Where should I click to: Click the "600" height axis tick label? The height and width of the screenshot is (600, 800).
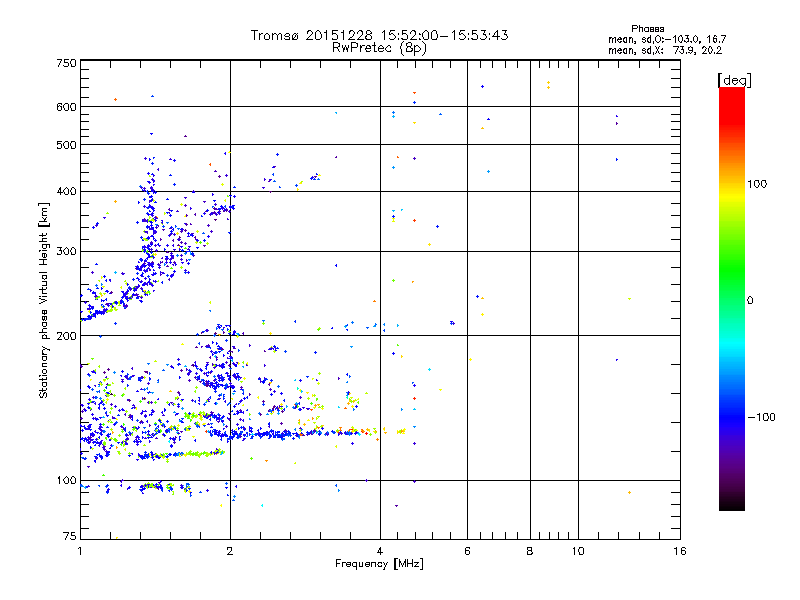pos(66,107)
